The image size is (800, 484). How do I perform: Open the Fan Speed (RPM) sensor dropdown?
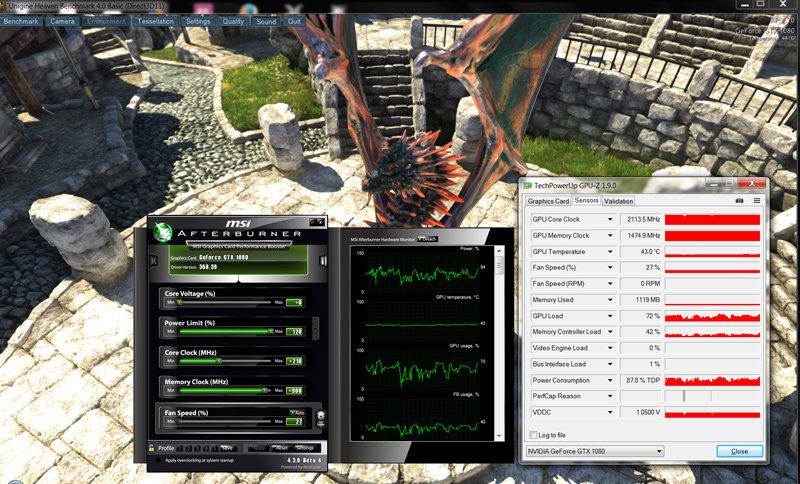pos(610,284)
